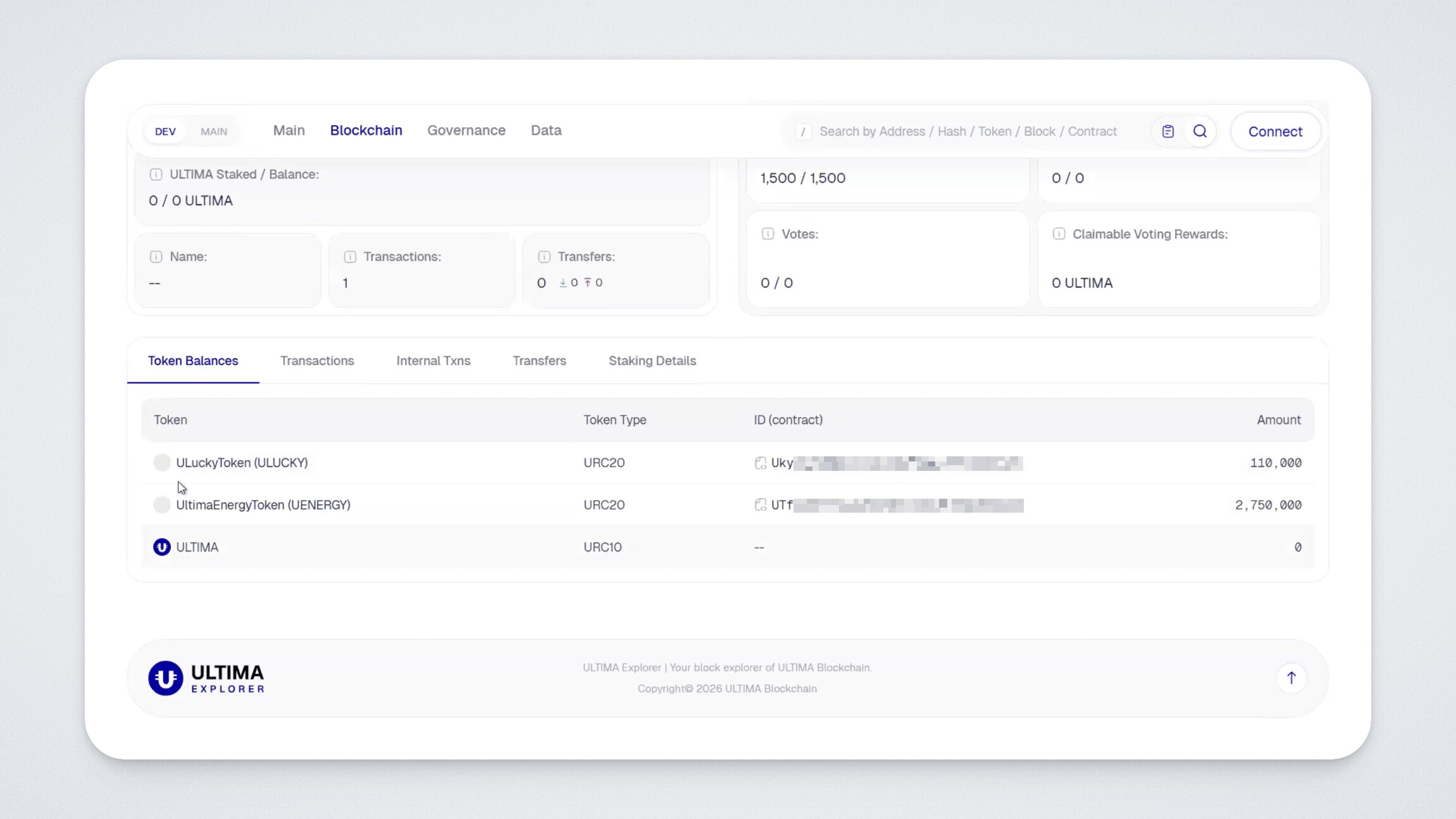Open the Blockchain navigation menu
Viewport: 1456px width, 819px height.
click(x=366, y=130)
